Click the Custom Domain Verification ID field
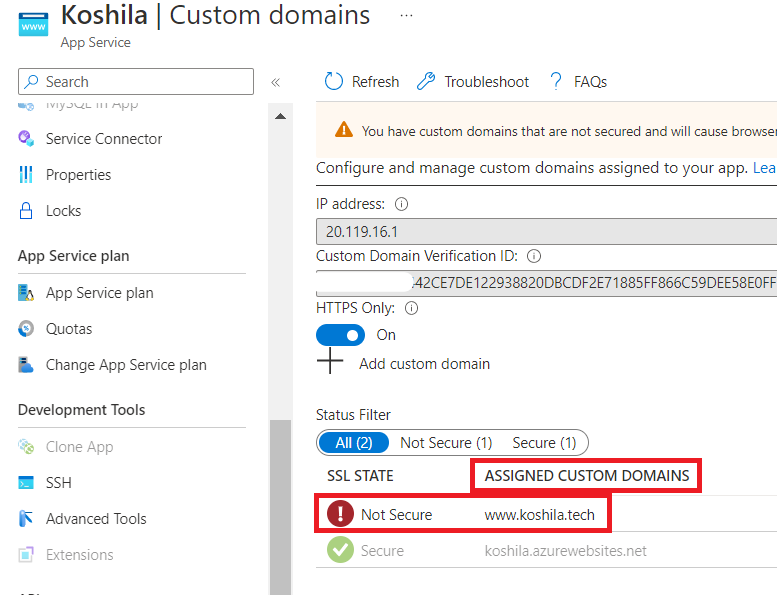The image size is (777, 595). pyautogui.click(x=547, y=283)
